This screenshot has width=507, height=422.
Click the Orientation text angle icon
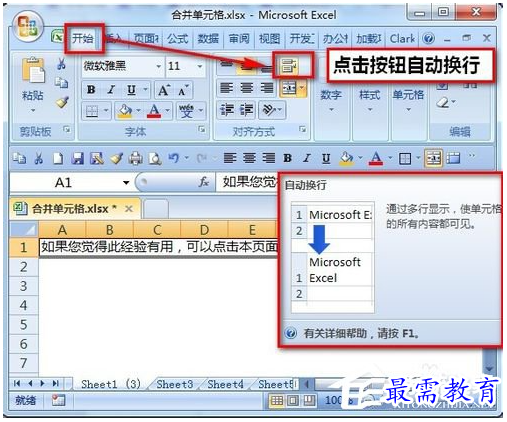tap(269, 110)
